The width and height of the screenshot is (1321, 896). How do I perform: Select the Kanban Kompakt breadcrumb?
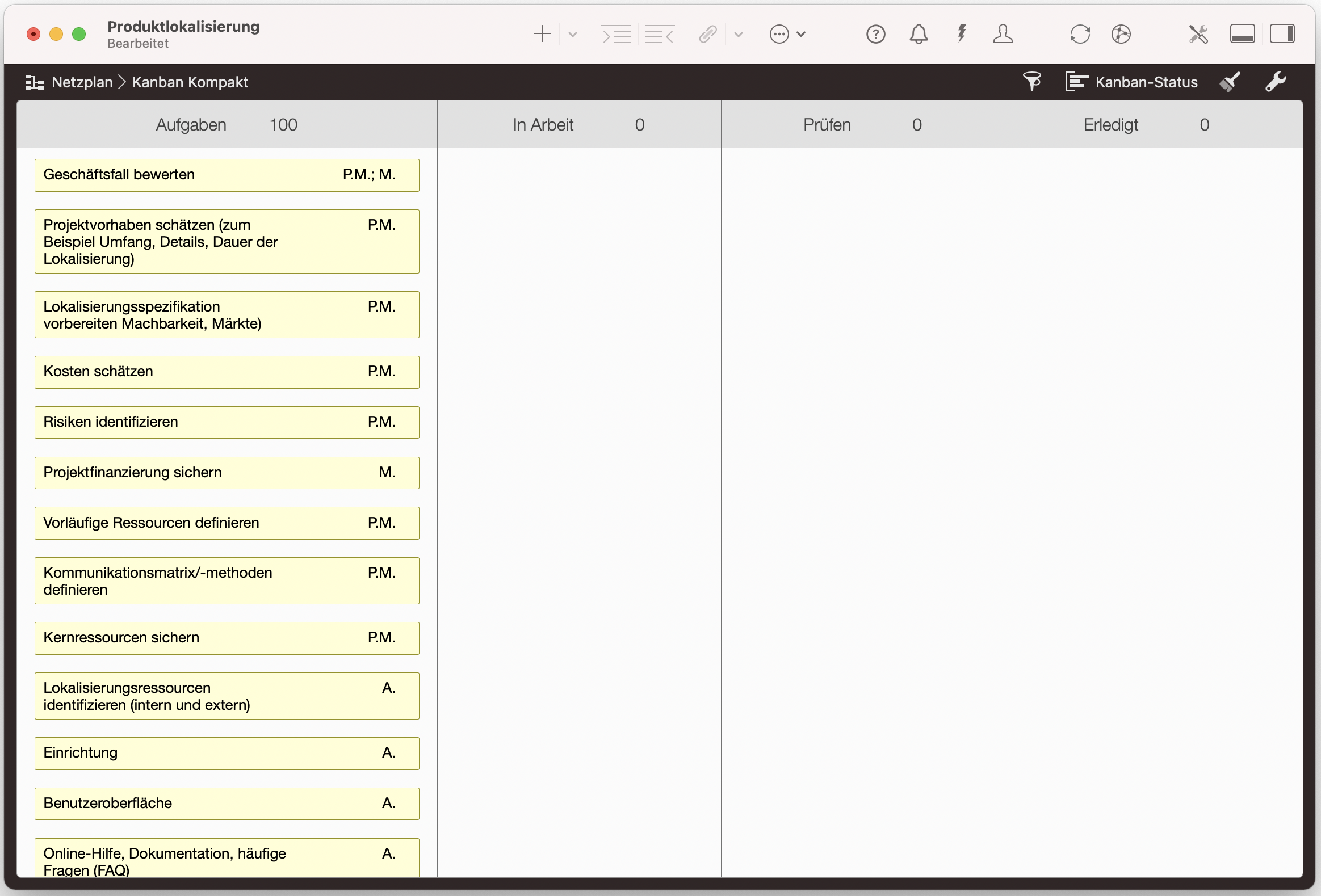coord(190,82)
